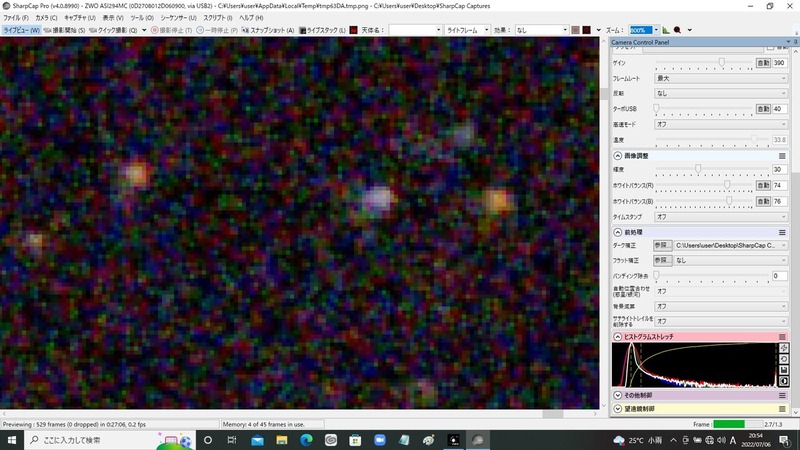800x450 pixels.
Task: Open 背景減算 dropdown
Action: (721, 306)
